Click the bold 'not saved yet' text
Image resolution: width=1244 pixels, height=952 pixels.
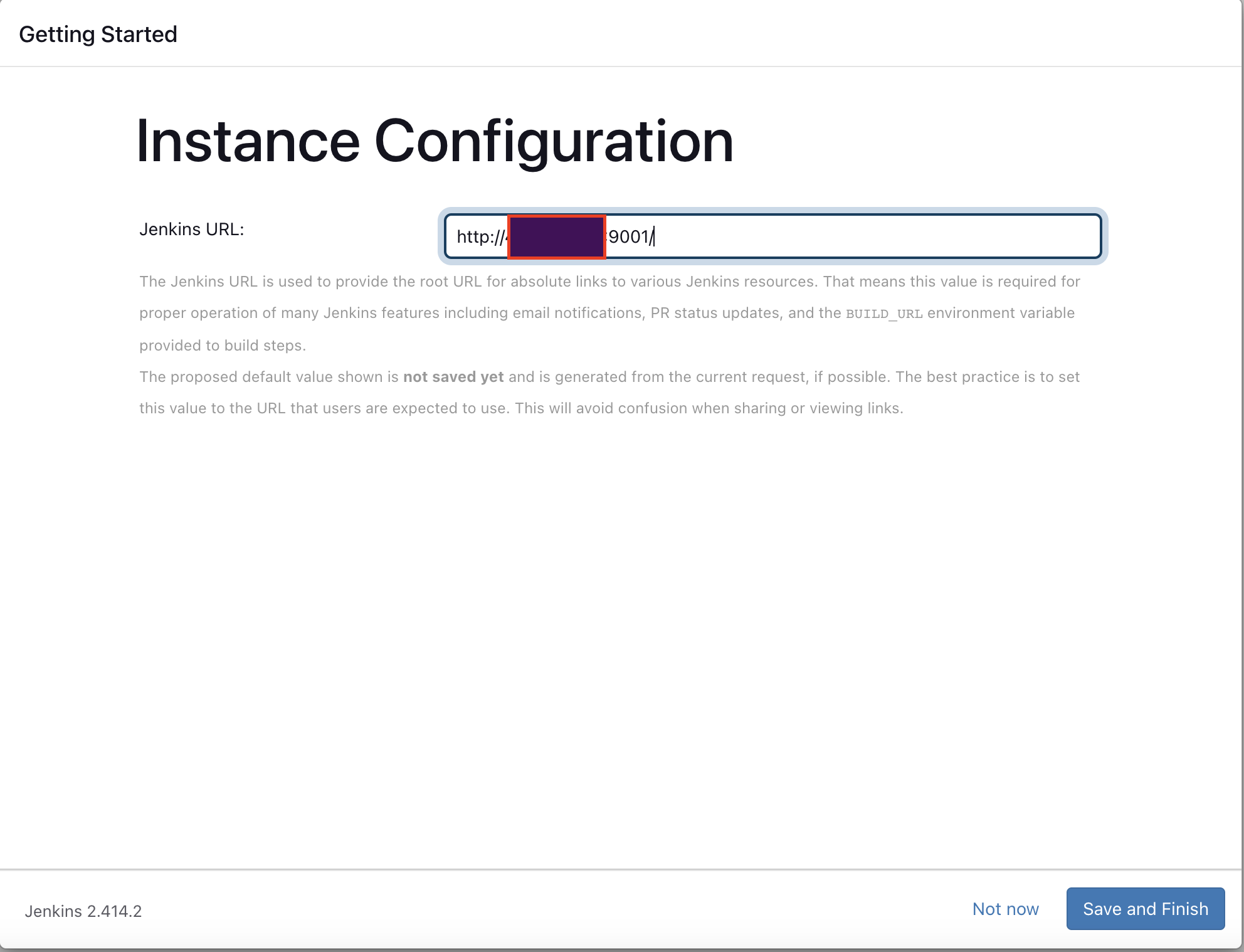click(x=453, y=377)
